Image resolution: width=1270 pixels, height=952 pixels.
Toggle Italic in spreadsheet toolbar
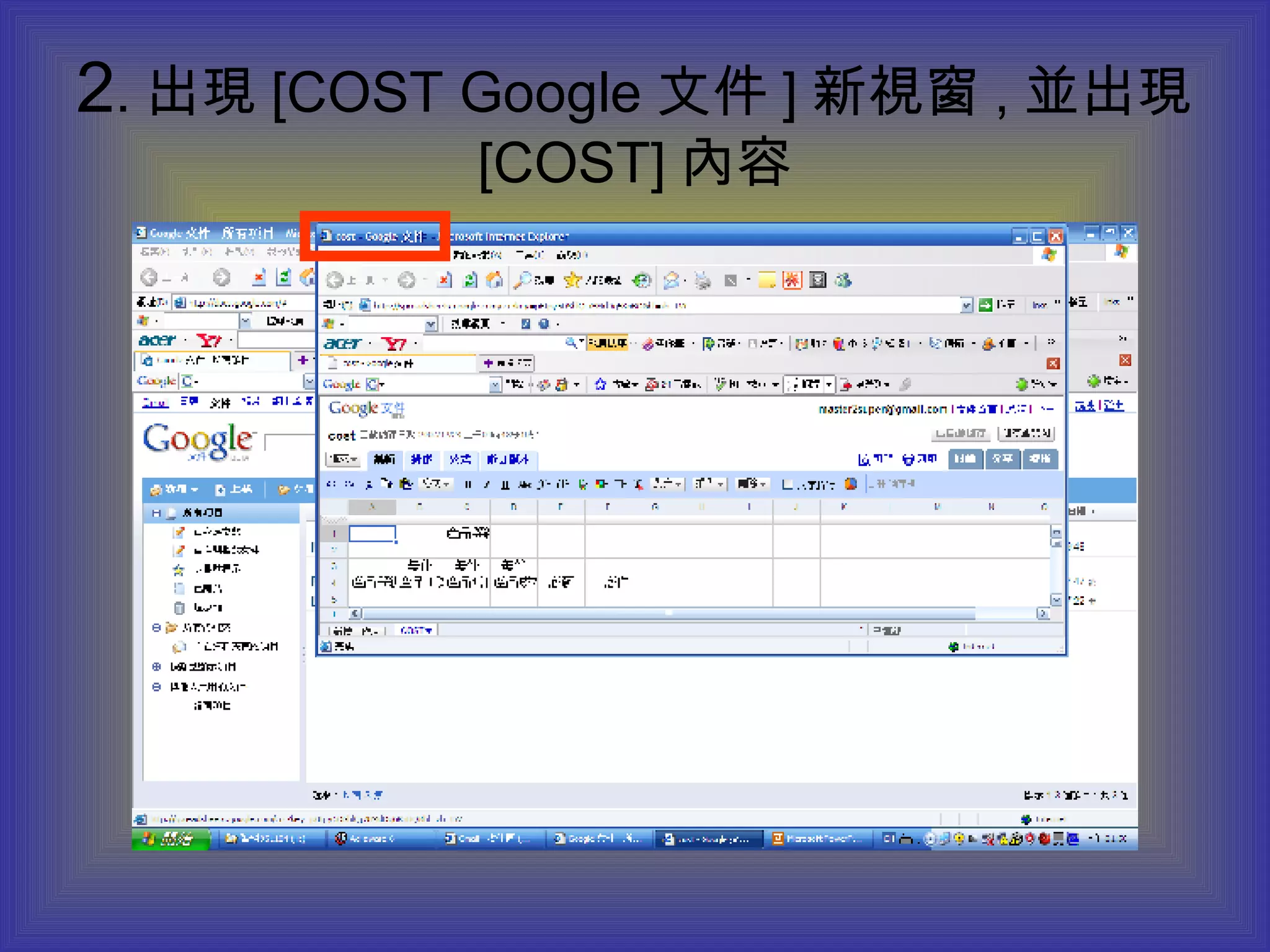click(487, 484)
